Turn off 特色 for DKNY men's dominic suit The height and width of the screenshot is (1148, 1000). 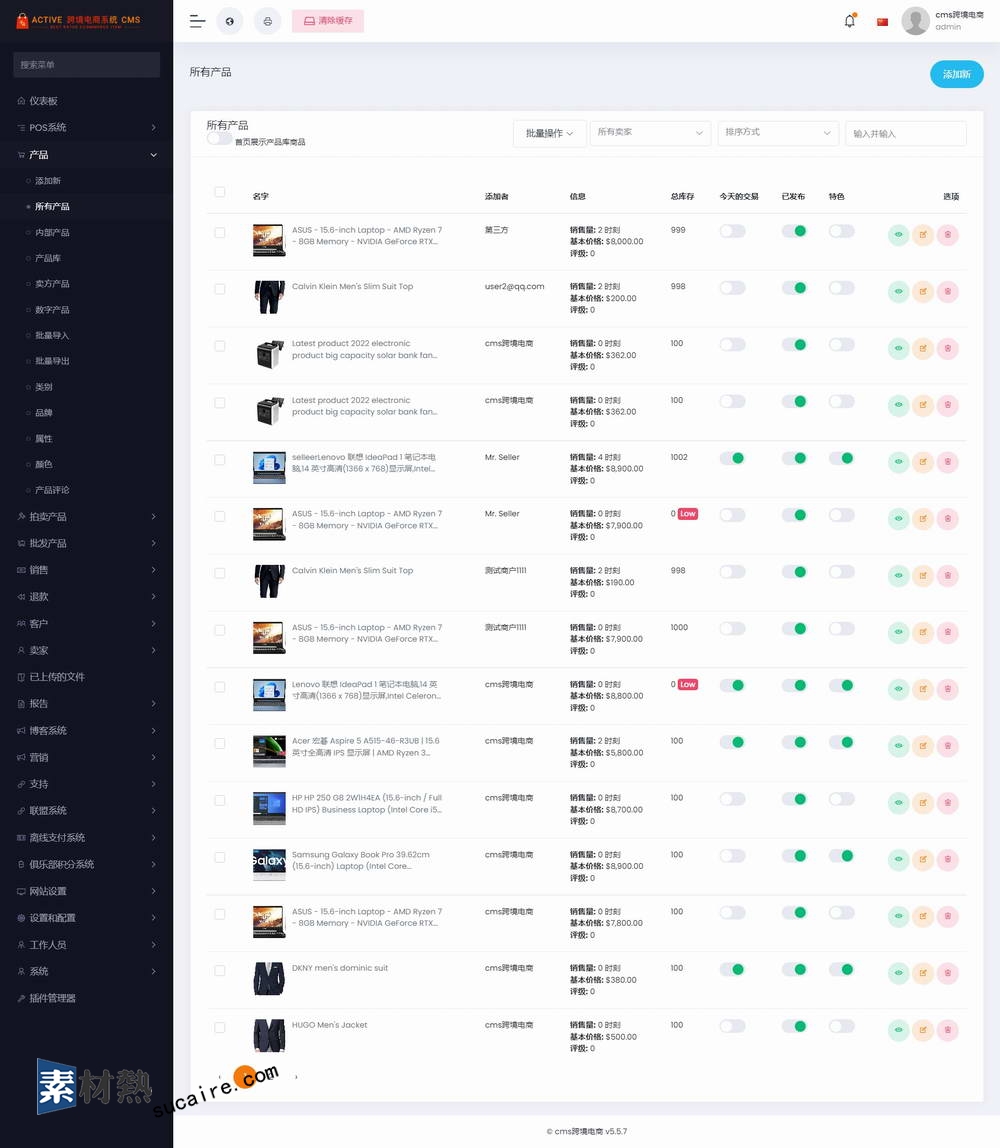(x=842, y=969)
